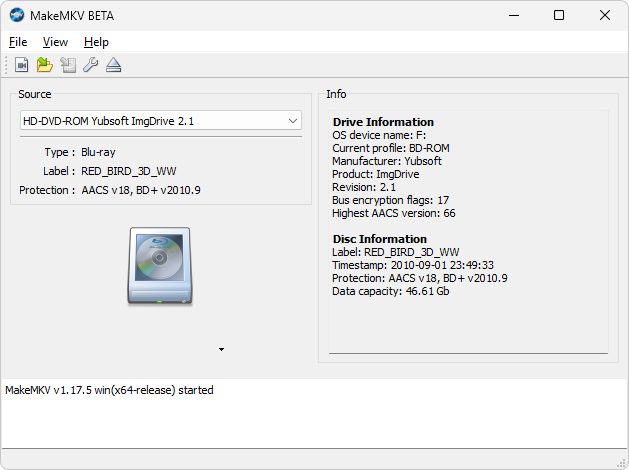
Task: Click the Open files video icon in toolbar
Action: [x=21, y=65]
